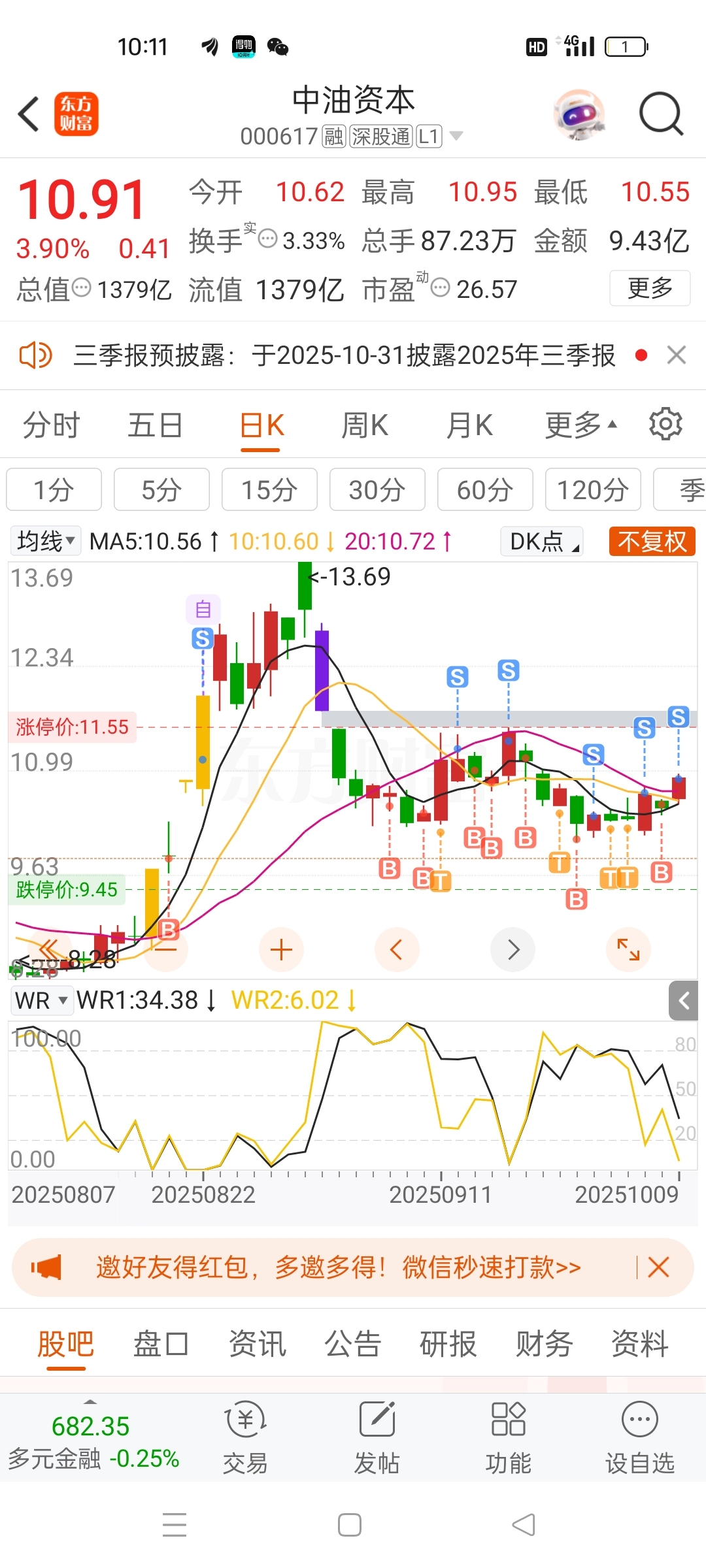Open 功能 functions icon
706x1568 pixels.
pos(508,1438)
